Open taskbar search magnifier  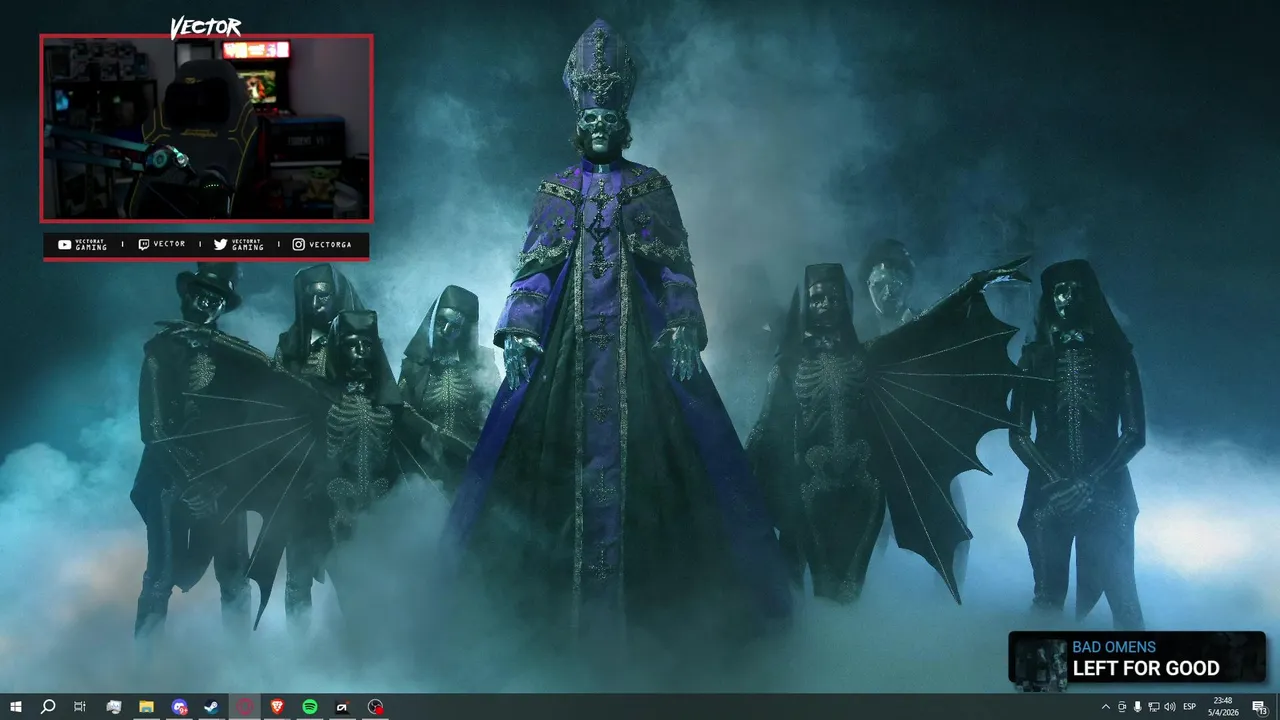coord(47,707)
